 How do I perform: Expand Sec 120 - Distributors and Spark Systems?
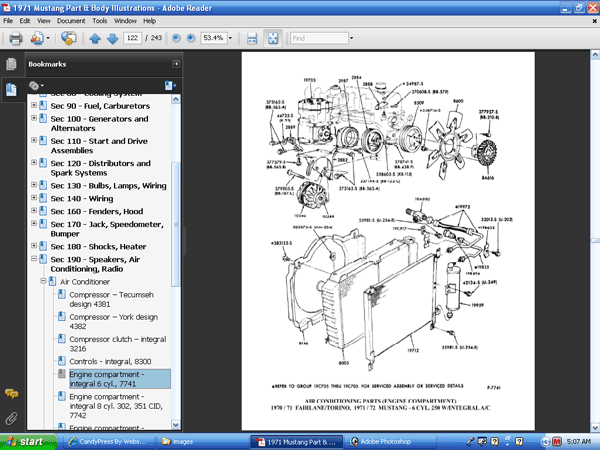(34, 162)
